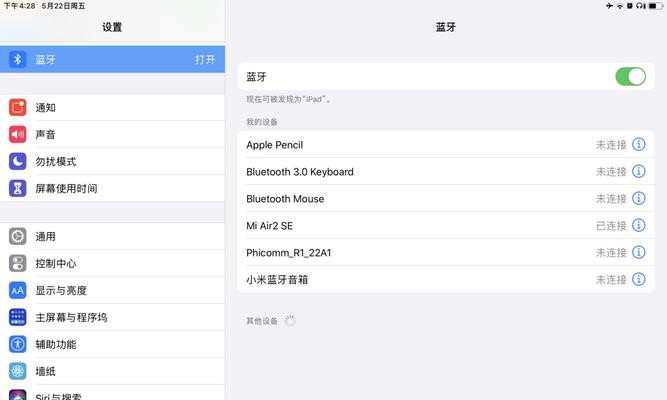This screenshot has width=667, height=400.
Task: Click the 控制中心 switches icon
Action: coord(17,263)
